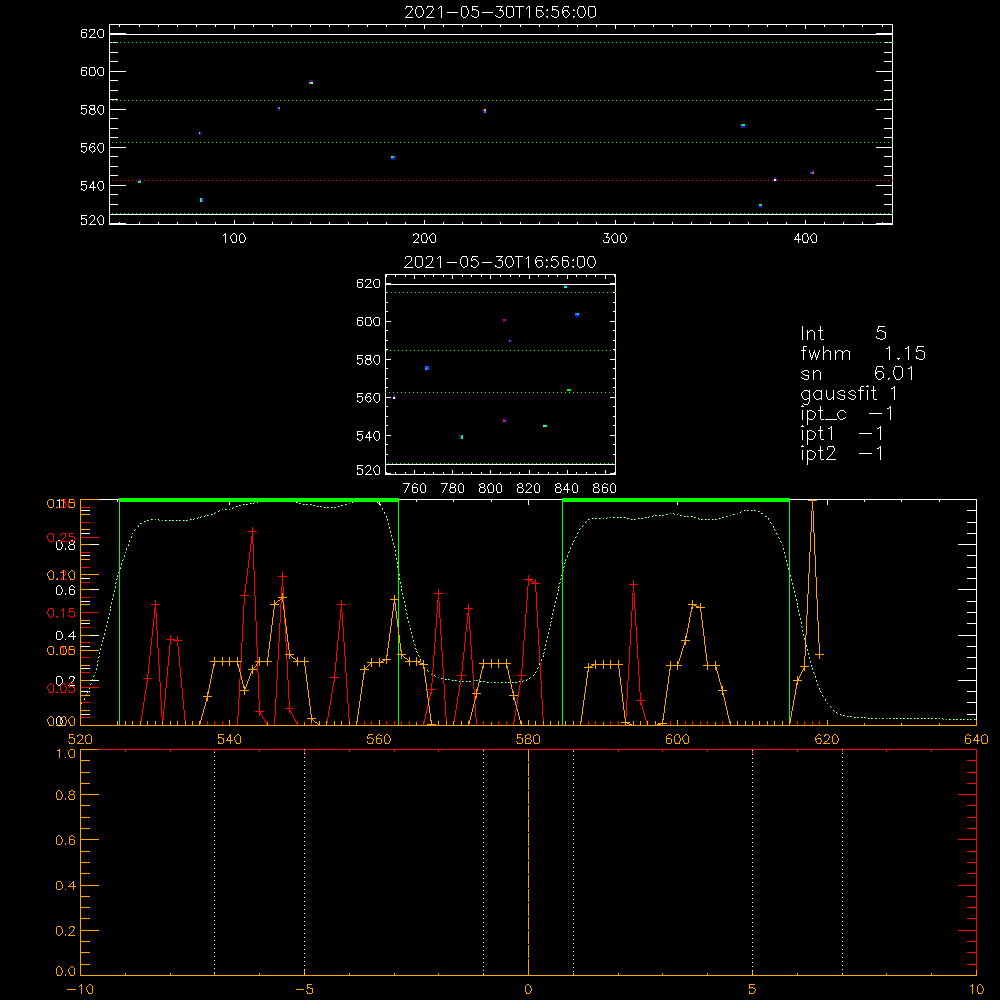The image size is (1000, 1000).
Task: Click x-axis label '-5' of the bottom plot
Action: point(305,989)
